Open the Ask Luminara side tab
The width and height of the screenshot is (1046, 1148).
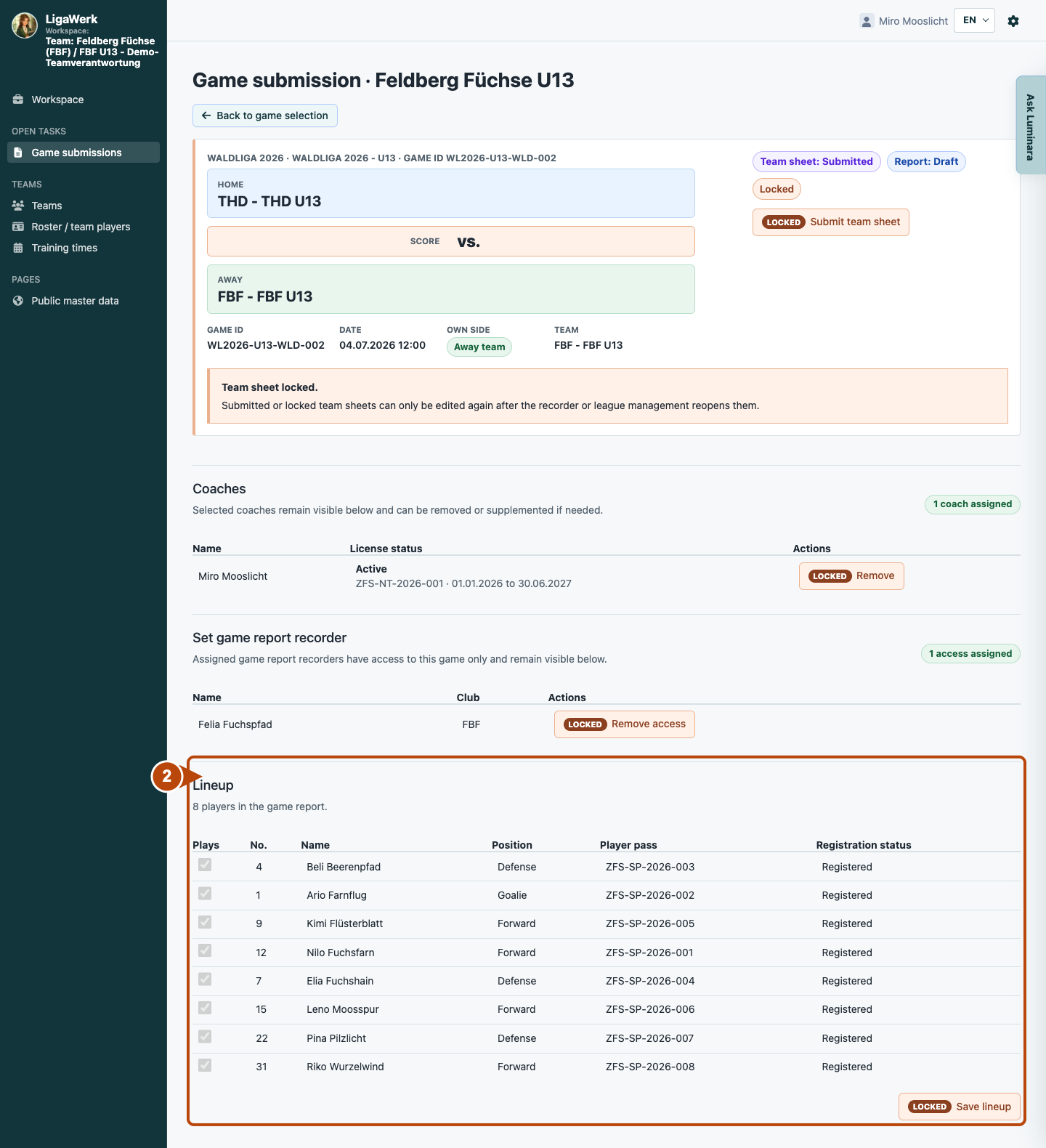coord(1031,126)
